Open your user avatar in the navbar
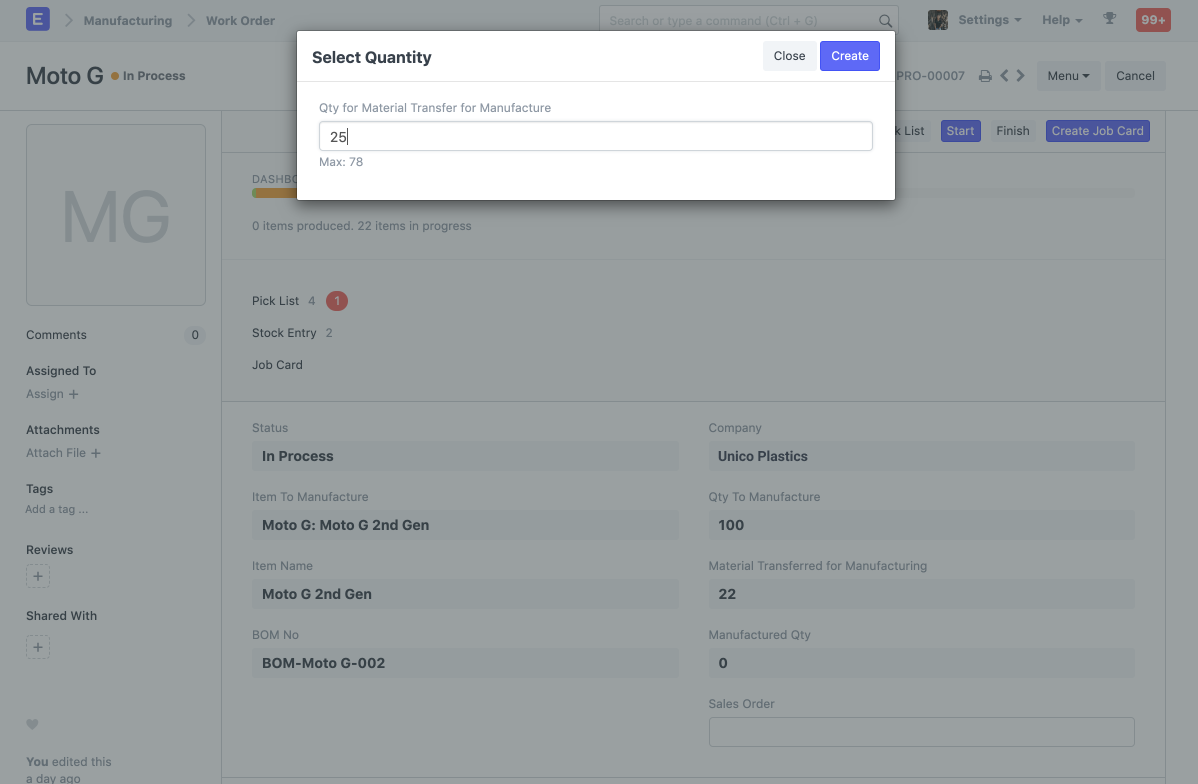1198x784 pixels. pos(937,19)
